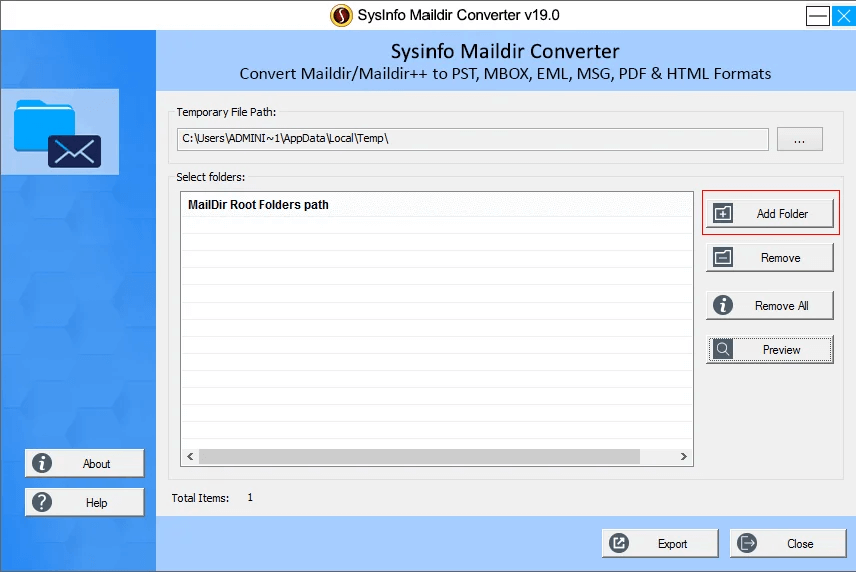Click the Export button
This screenshot has height=572, width=856.
coord(660,544)
